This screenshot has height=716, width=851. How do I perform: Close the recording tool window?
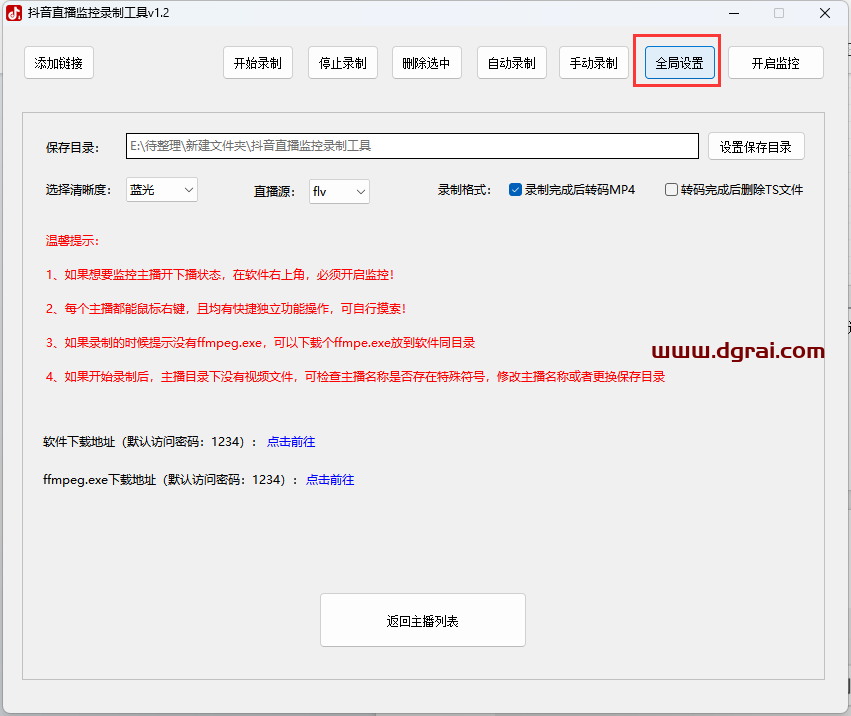[x=825, y=13]
